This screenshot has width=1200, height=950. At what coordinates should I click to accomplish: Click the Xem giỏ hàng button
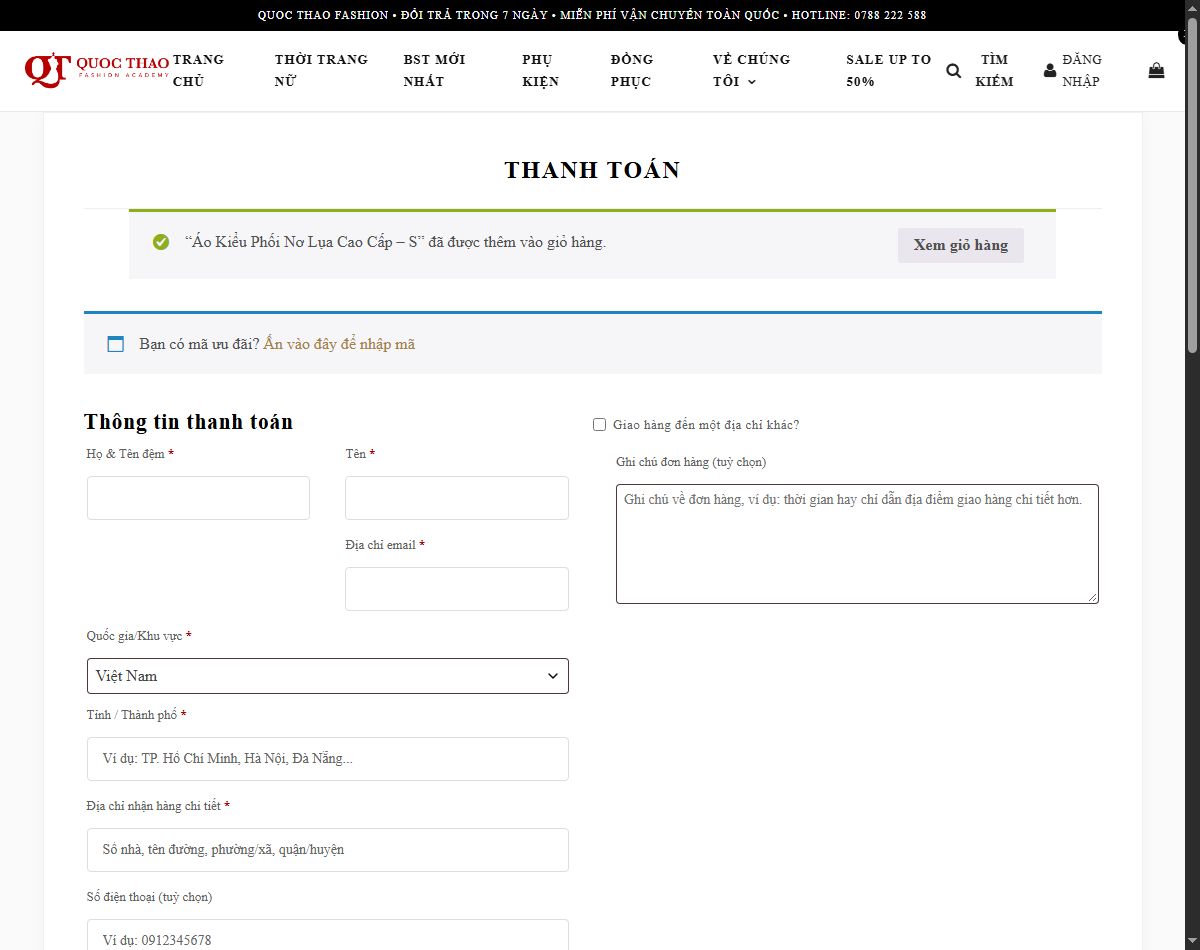tap(961, 245)
